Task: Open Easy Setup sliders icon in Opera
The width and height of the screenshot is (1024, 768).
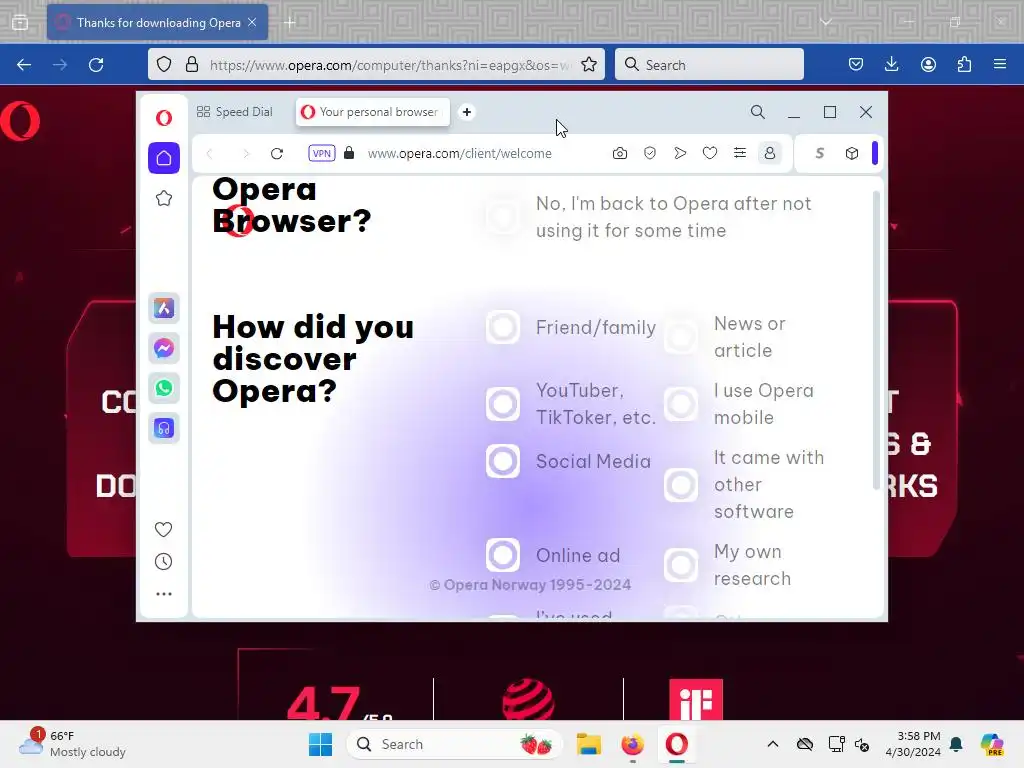Action: click(x=740, y=153)
